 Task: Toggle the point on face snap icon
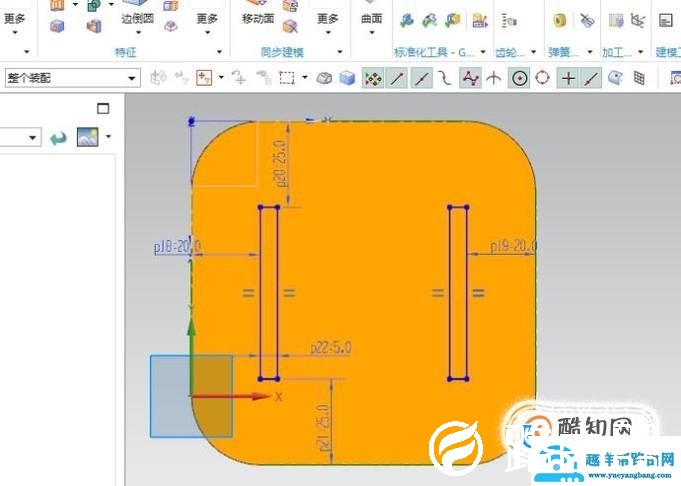(615, 78)
